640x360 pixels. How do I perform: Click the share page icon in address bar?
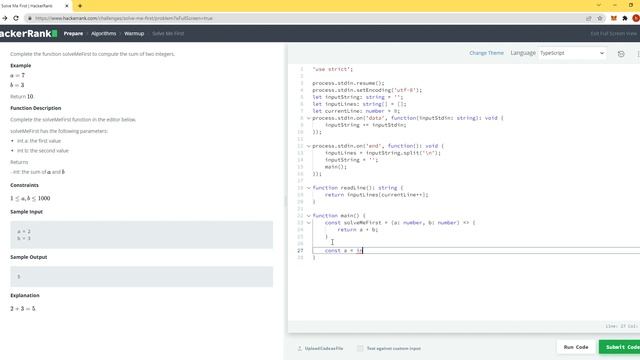[x=589, y=18]
